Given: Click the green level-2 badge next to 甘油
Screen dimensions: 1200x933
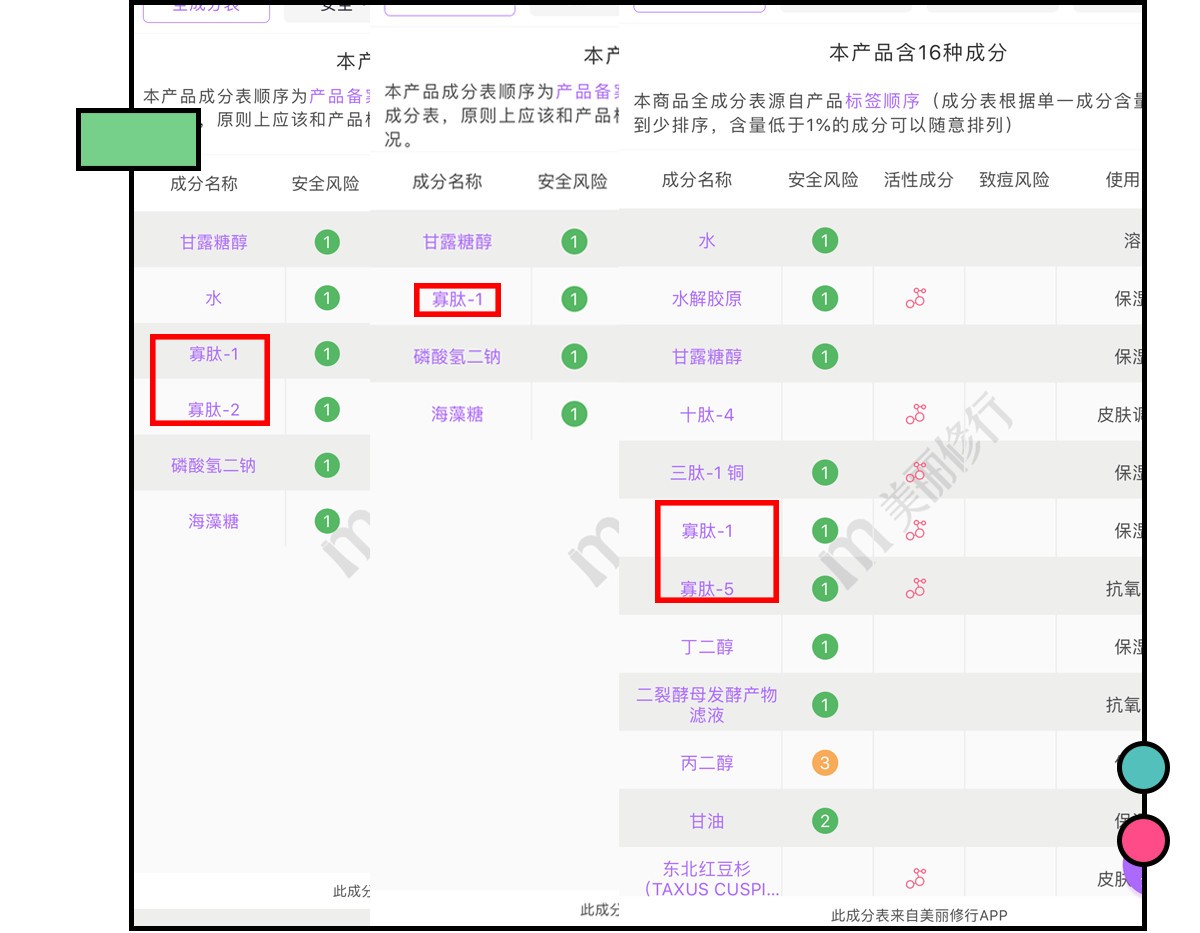Looking at the screenshot, I should click(824, 820).
